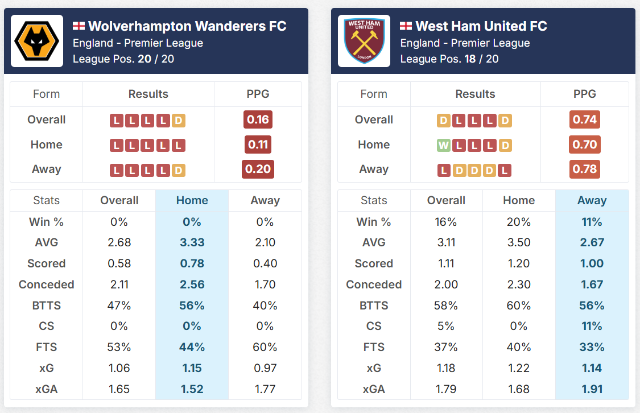This screenshot has width=640, height=413.
Task: Click West Ham's Overall PPG 0.74 badge
Action: [x=584, y=120]
